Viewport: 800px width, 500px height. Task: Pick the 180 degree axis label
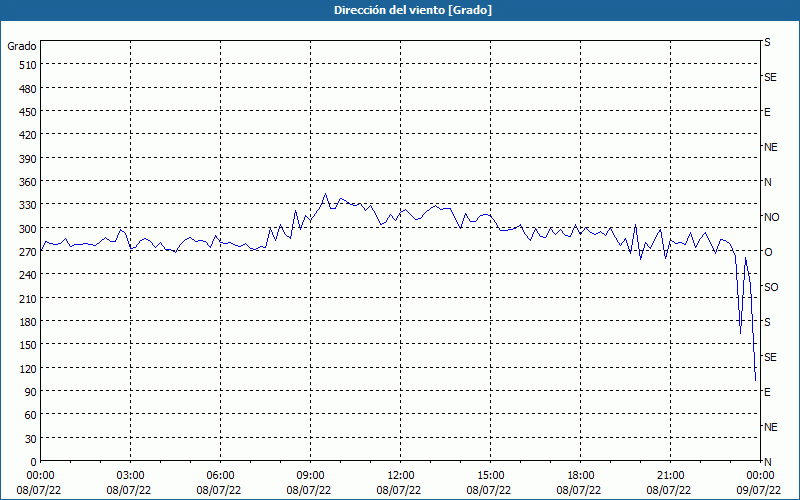click(x=29, y=322)
